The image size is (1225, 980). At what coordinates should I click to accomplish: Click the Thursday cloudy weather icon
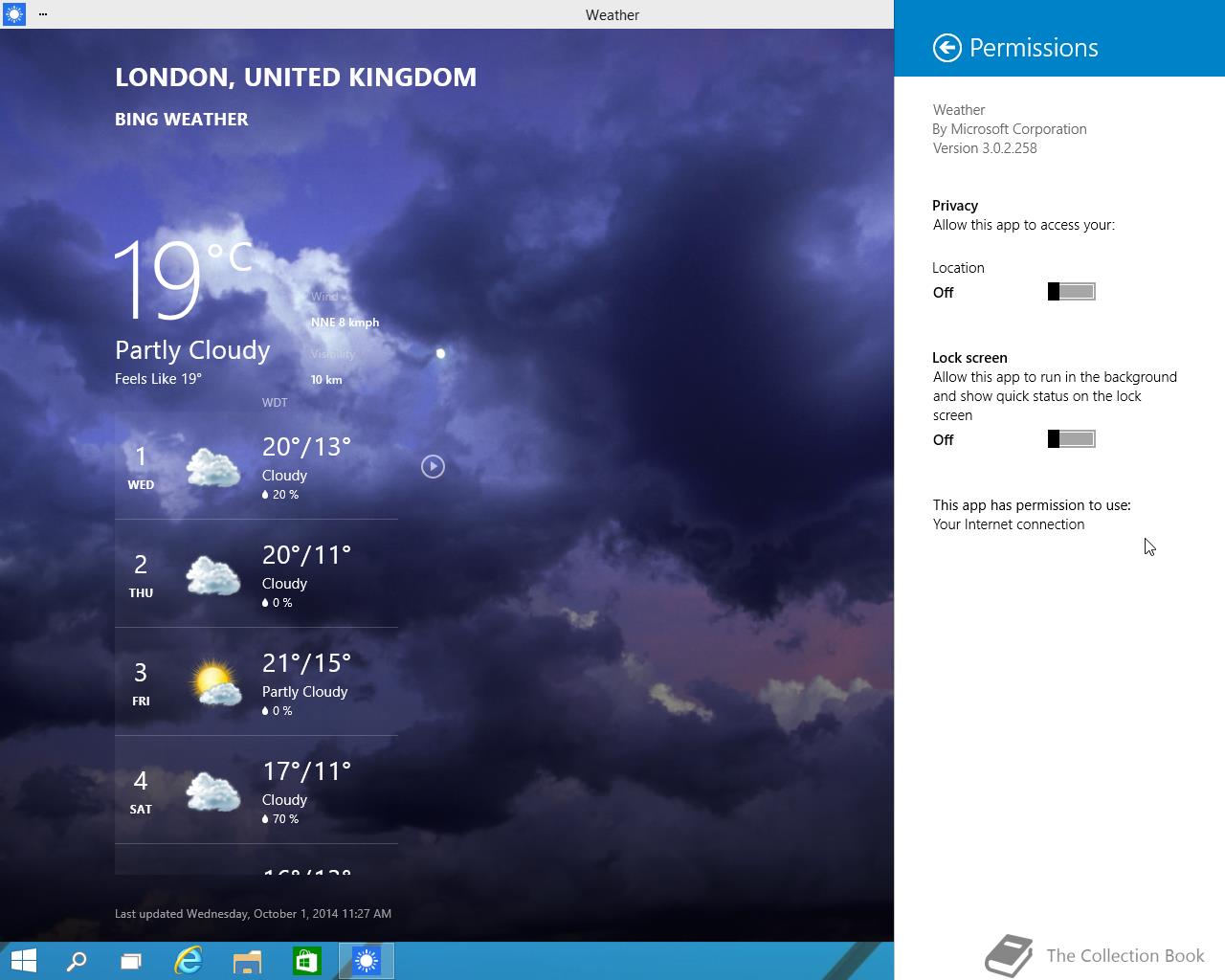pos(212,576)
